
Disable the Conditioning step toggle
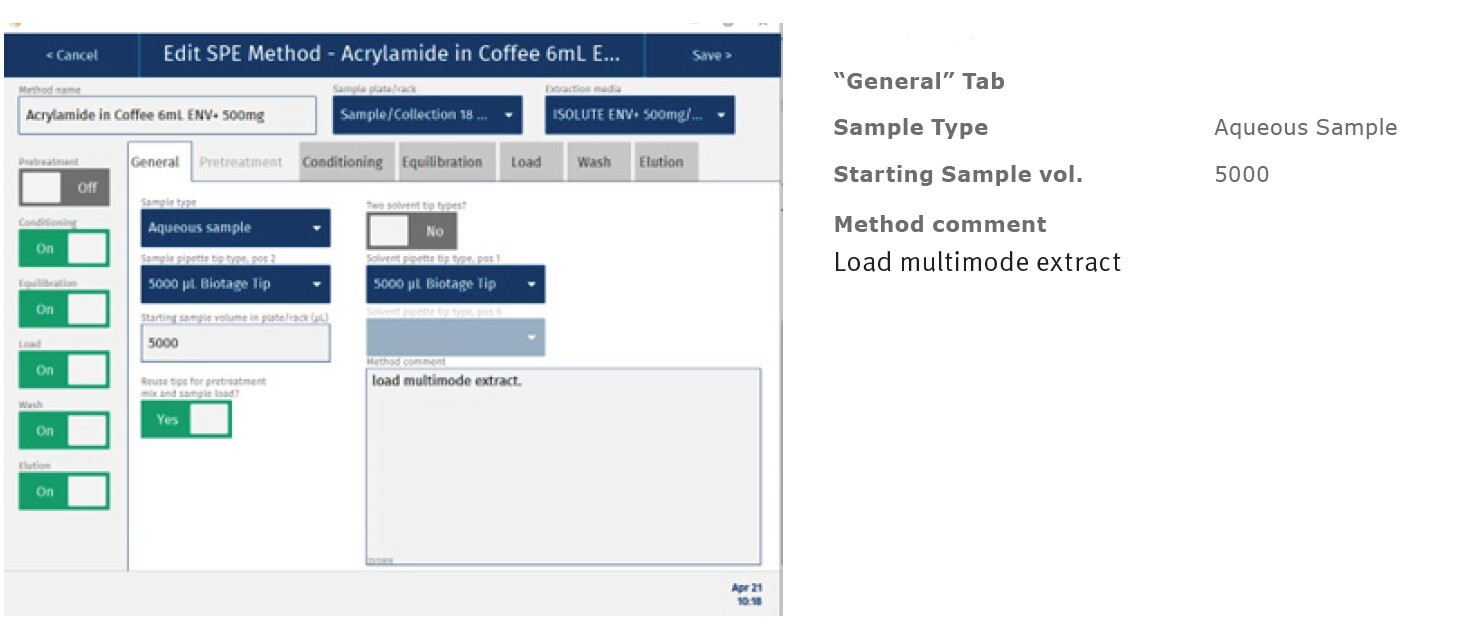pyautogui.click(x=64, y=248)
